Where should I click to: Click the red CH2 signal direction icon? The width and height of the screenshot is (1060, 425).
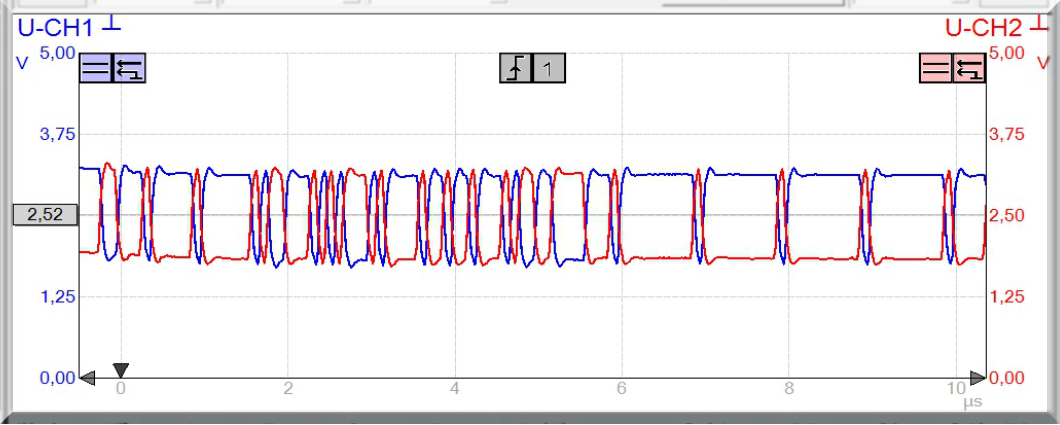(x=969, y=68)
